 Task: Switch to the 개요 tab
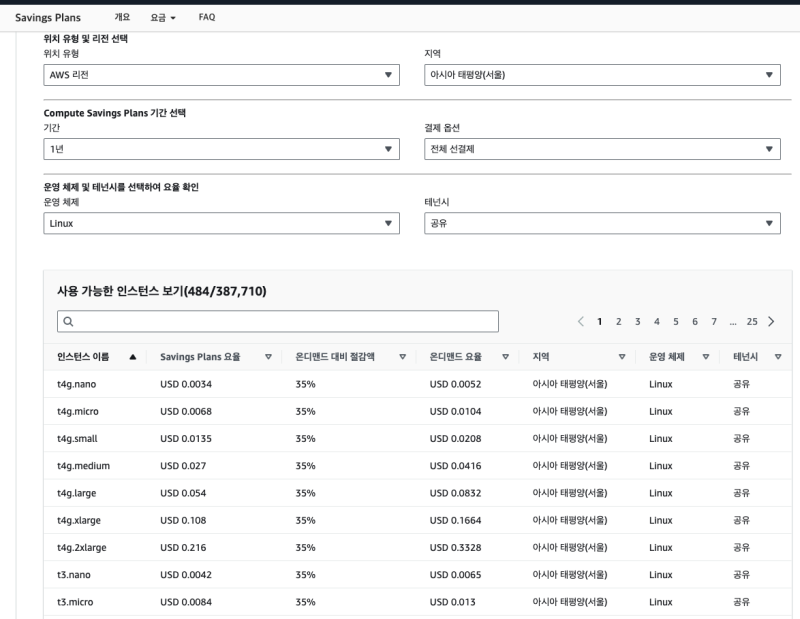(x=122, y=18)
